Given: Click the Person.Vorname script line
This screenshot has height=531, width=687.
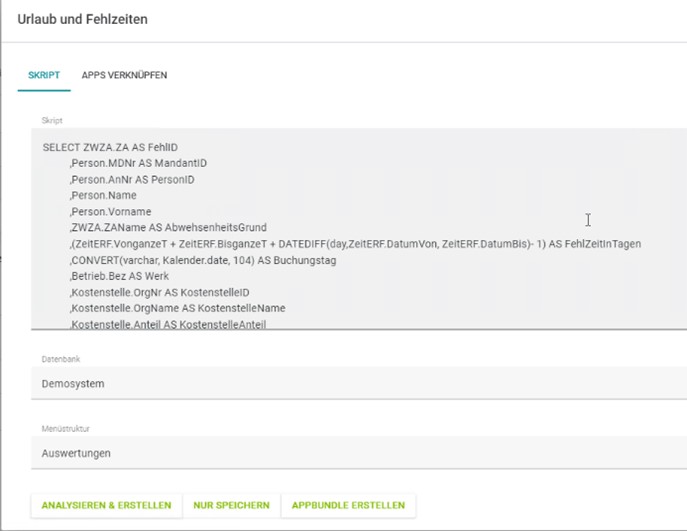Looking at the screenshot, I should pyautogui.click(x=110, y=212).
